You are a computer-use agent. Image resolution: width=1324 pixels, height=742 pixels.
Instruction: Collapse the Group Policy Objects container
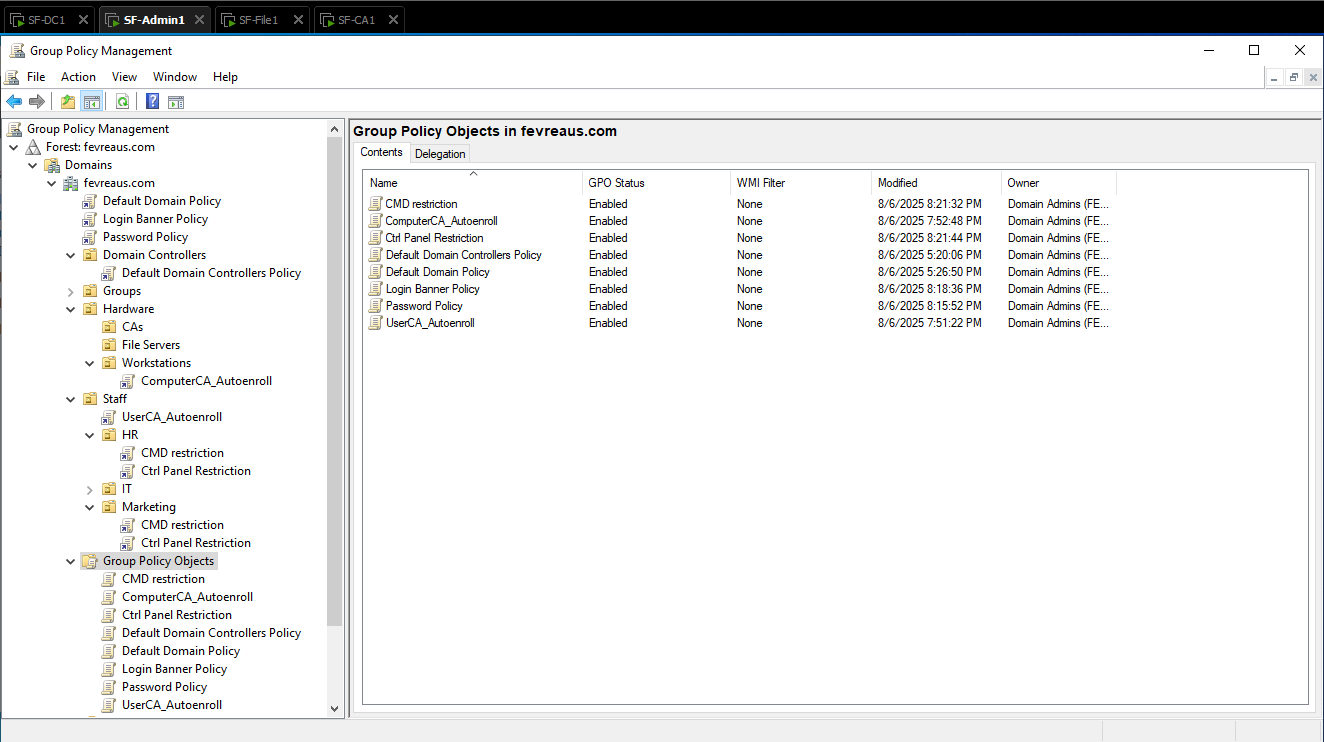pyautogui.click(x=70, y=560)
